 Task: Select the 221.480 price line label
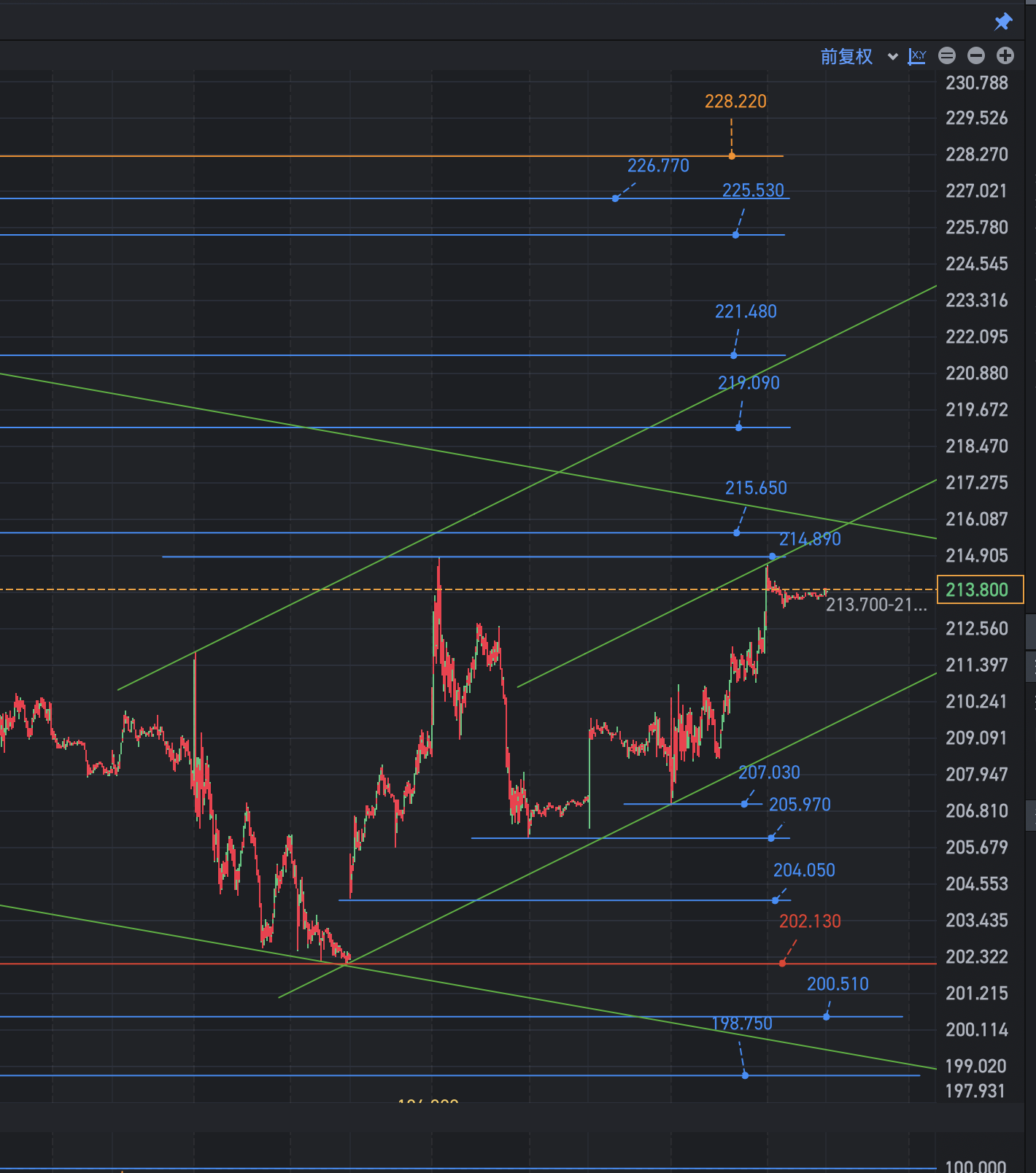tap(746, 311)
